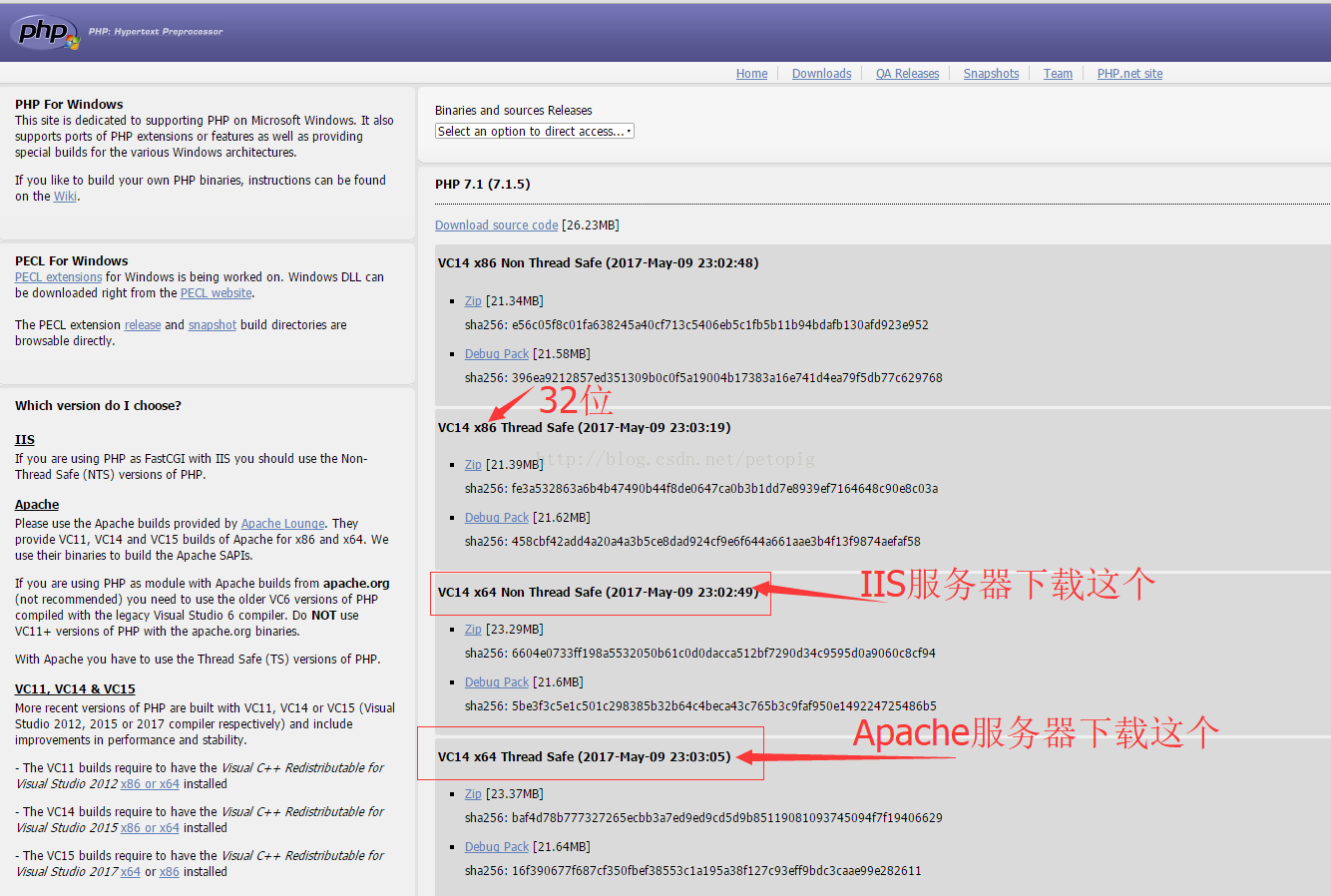Open the Snapshots navigation link
The height and width of the screenshot is (896, 1331).
click(991, 74)
